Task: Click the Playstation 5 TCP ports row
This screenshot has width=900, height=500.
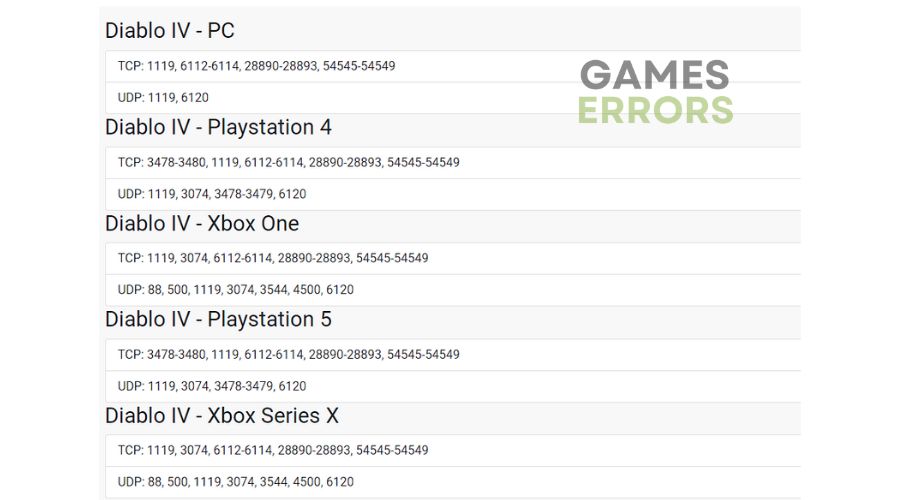Action: (453, 355)
